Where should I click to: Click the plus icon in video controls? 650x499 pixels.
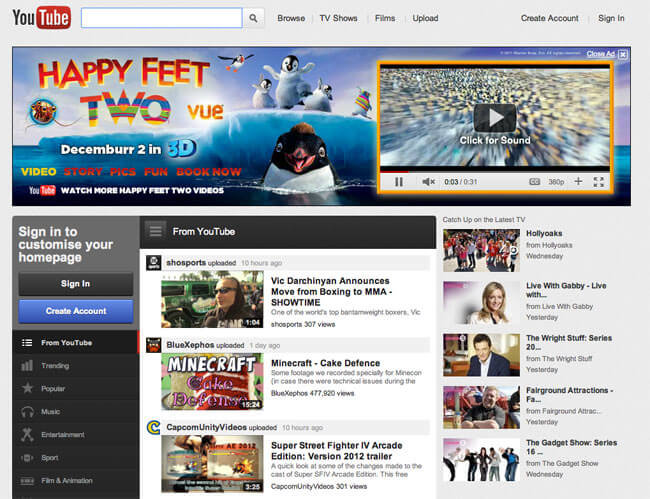pyautogui.click(x=578, y=181)
